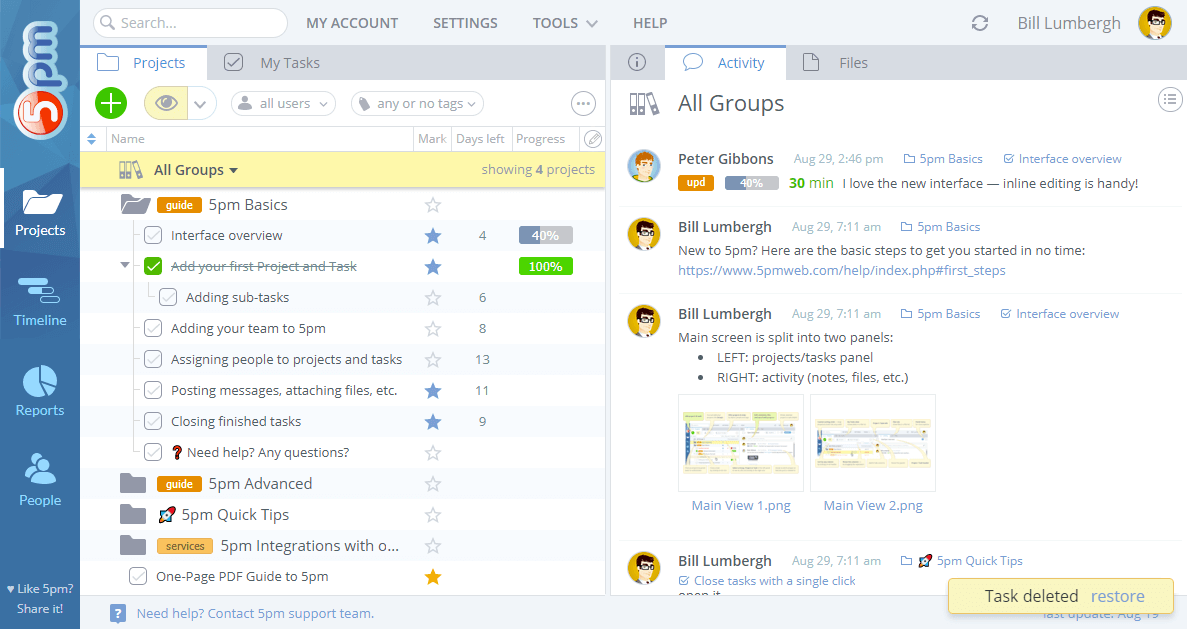The height and width of the screenshot is (629, 1187).
Task: Open more options via the ellipsis icon
Action: [x=583, y=103]
